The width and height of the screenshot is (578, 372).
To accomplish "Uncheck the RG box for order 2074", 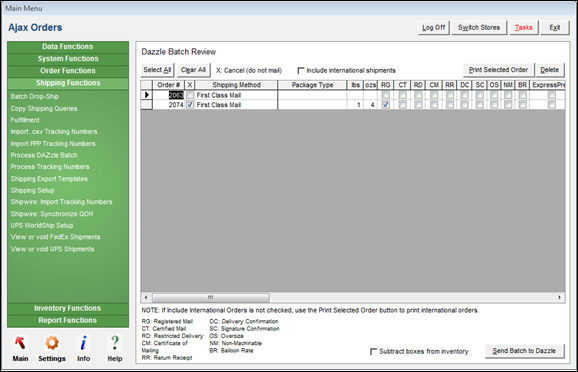I will [x=386, y=105].
